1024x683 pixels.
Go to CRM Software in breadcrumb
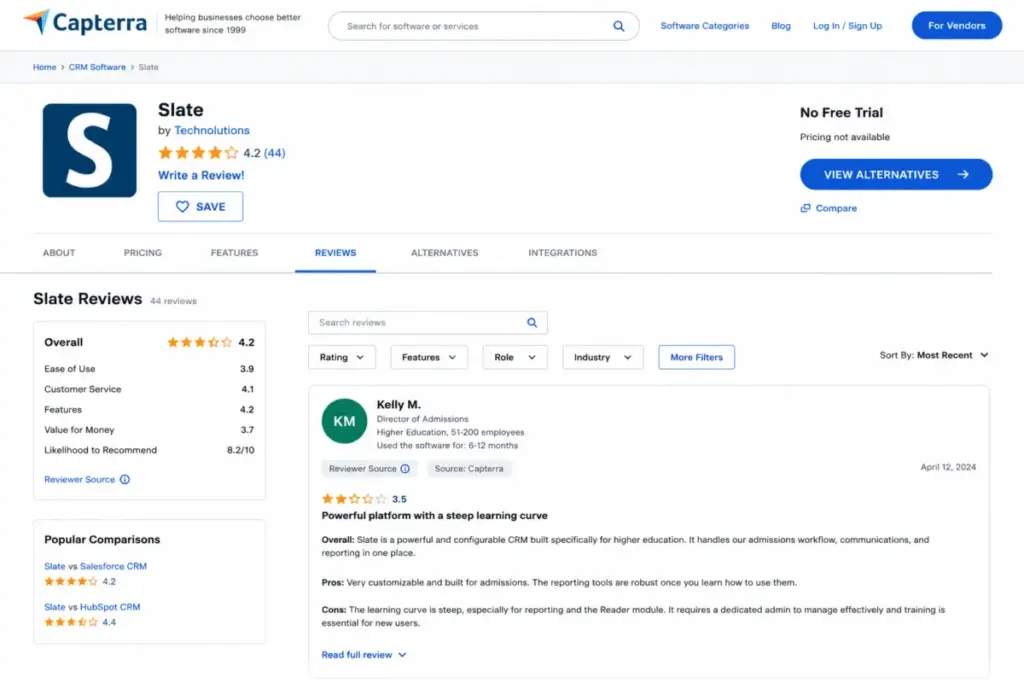coord(97,67)
